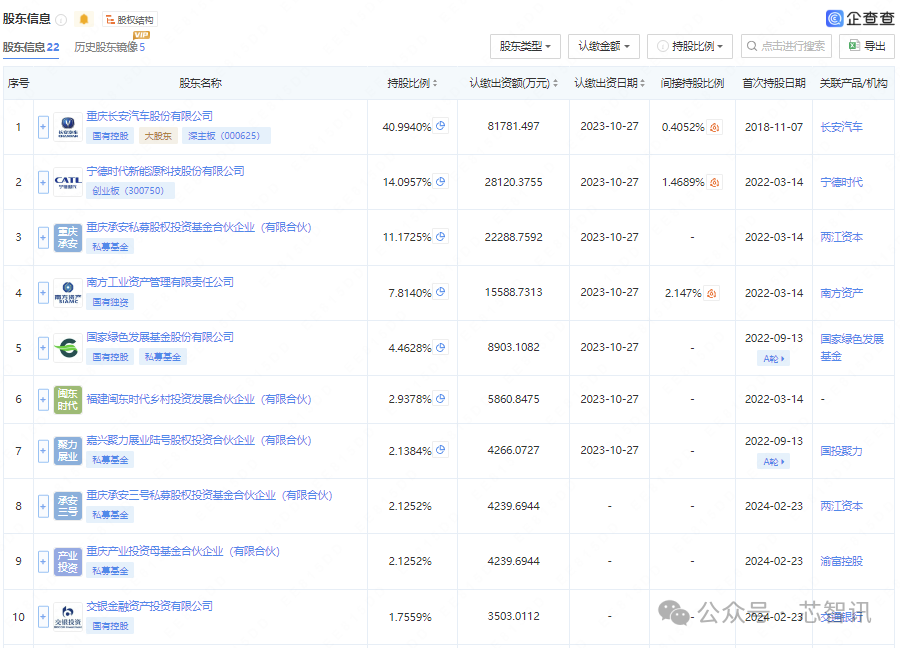Click pie chart icon beside 4.4628%
Viewport: 900px width, 648px height.
(440, 347)
